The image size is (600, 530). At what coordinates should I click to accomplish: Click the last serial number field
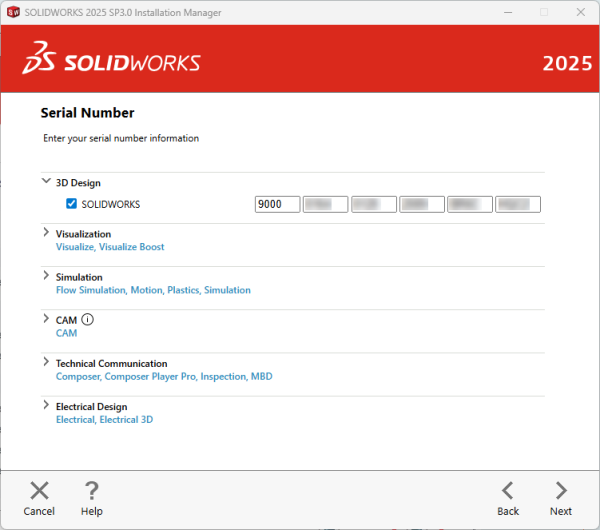518,204
